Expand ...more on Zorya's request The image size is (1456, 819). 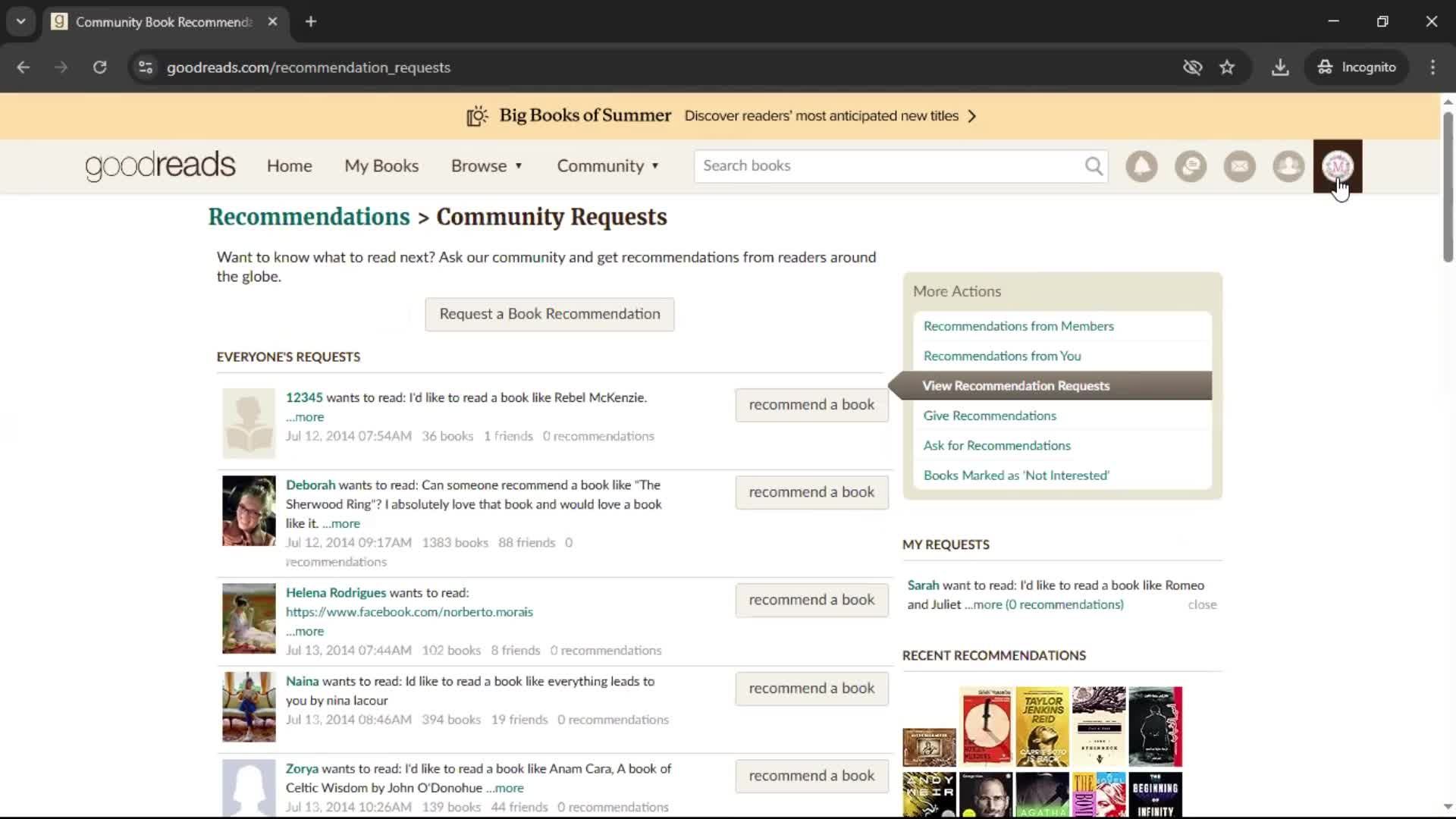tap(505, 789)
